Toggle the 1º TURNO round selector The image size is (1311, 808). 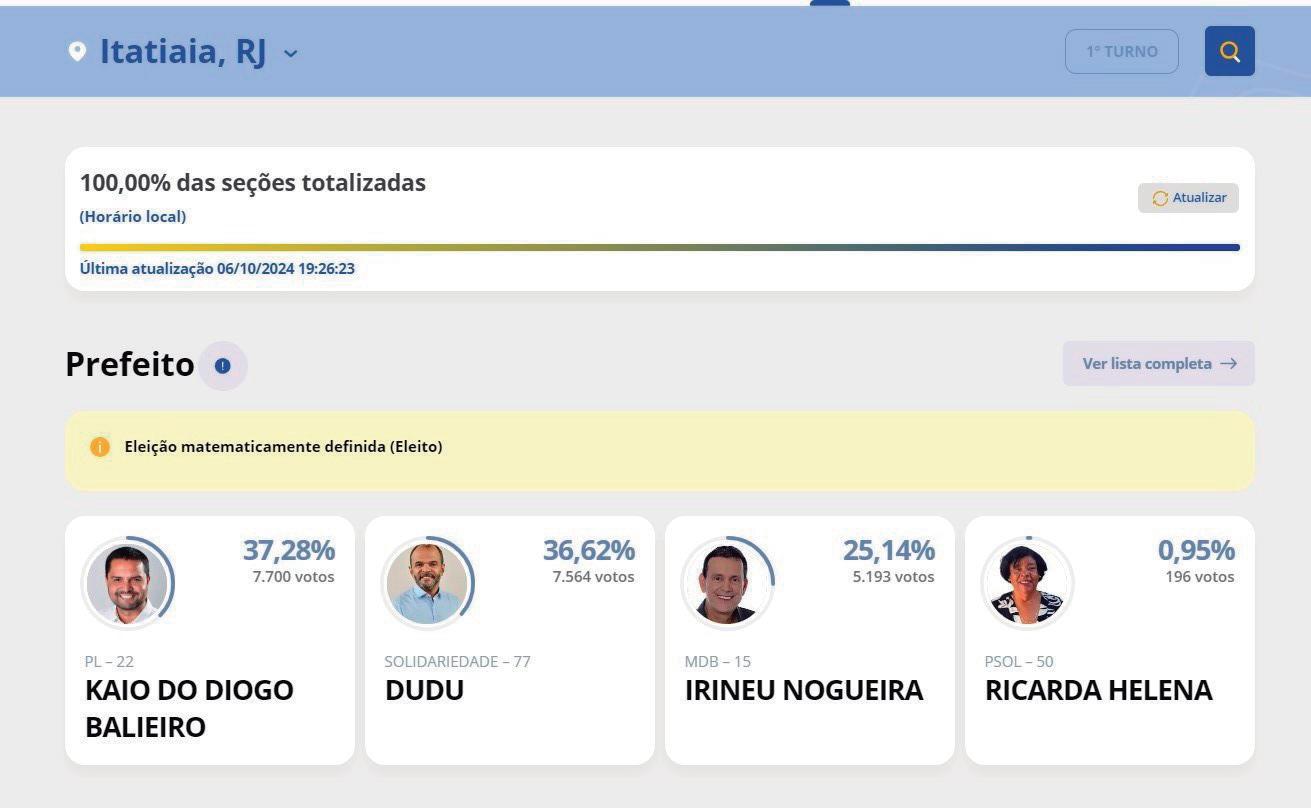coord(1122,51)
